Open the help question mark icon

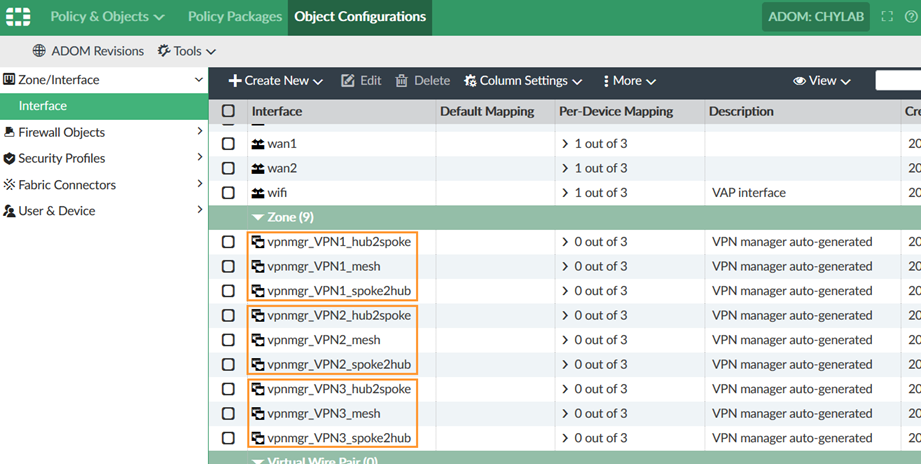911,16
